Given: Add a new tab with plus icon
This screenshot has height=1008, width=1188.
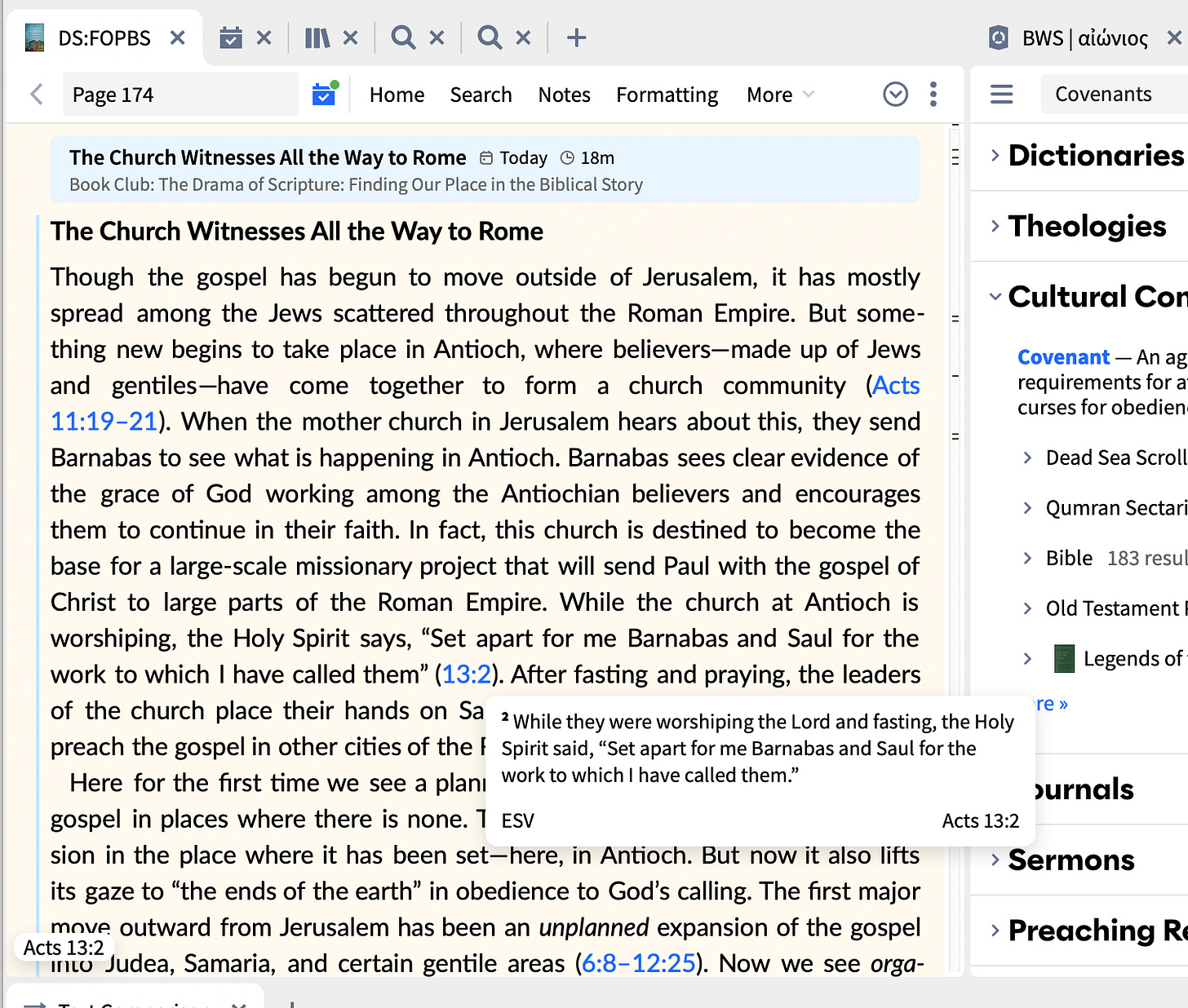Looking at the screenshot, I should click(x=577, y=38).
